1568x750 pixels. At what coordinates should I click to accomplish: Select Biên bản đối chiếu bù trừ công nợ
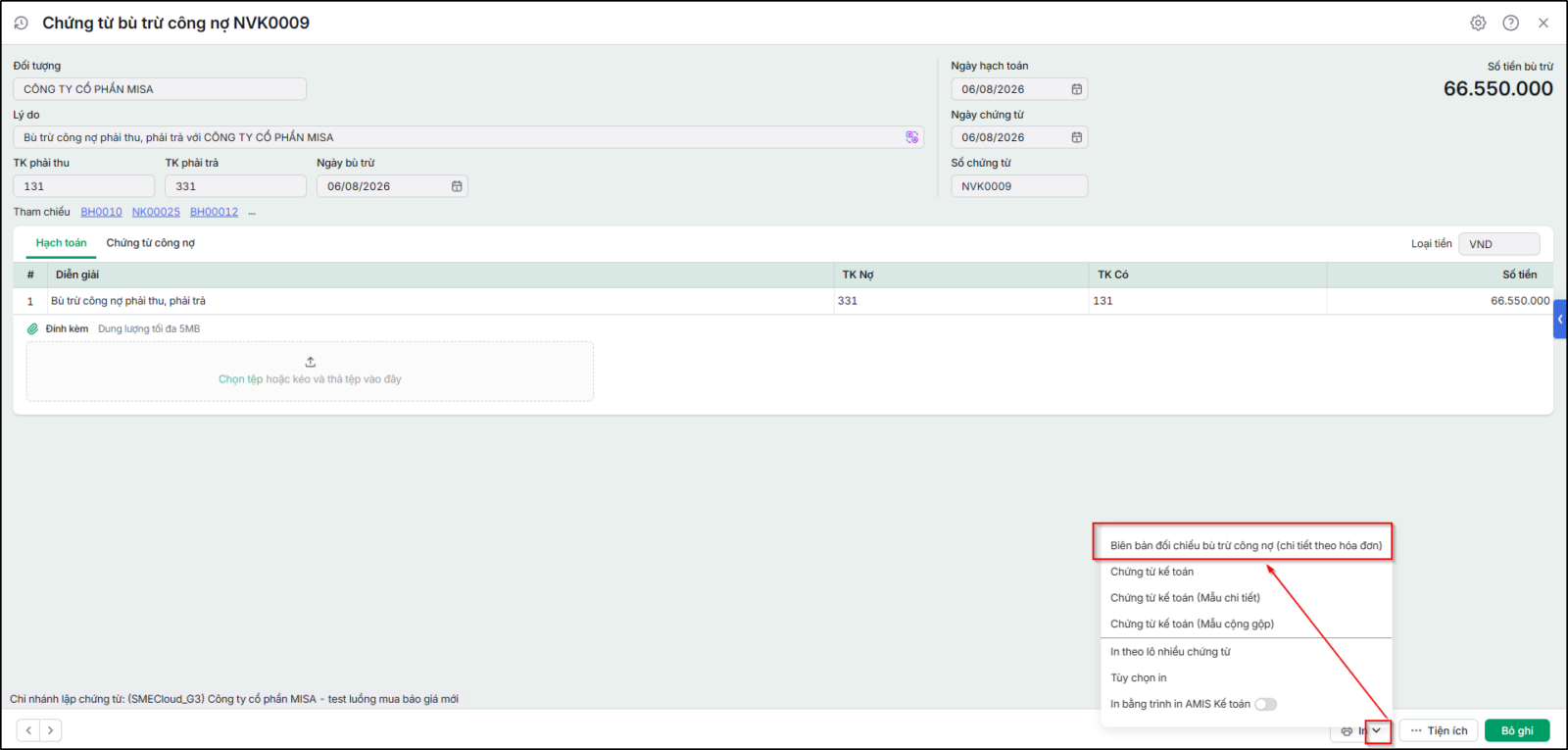1246,545
